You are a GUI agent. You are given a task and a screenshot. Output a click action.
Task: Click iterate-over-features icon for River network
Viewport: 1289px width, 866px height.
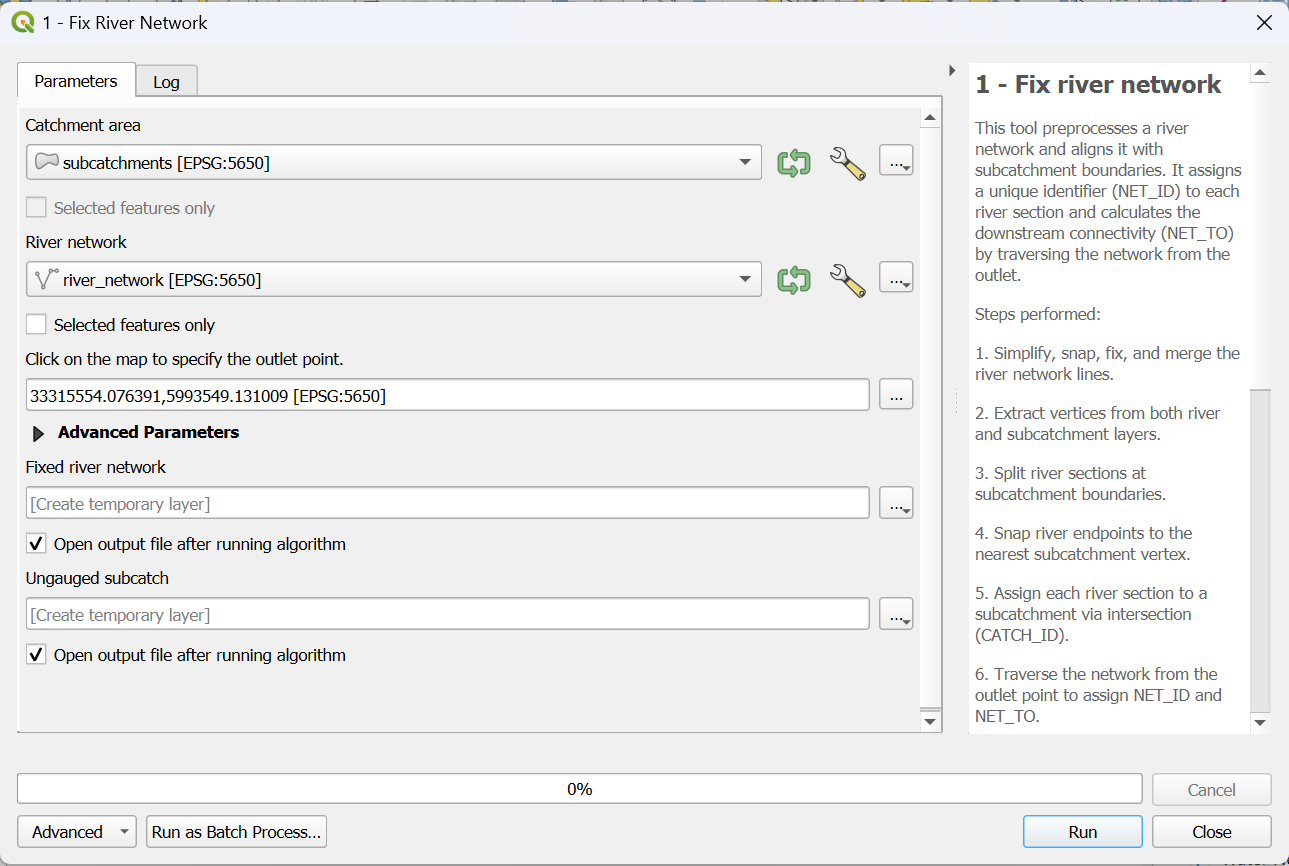pyautogui.click(x=794, y=280)
